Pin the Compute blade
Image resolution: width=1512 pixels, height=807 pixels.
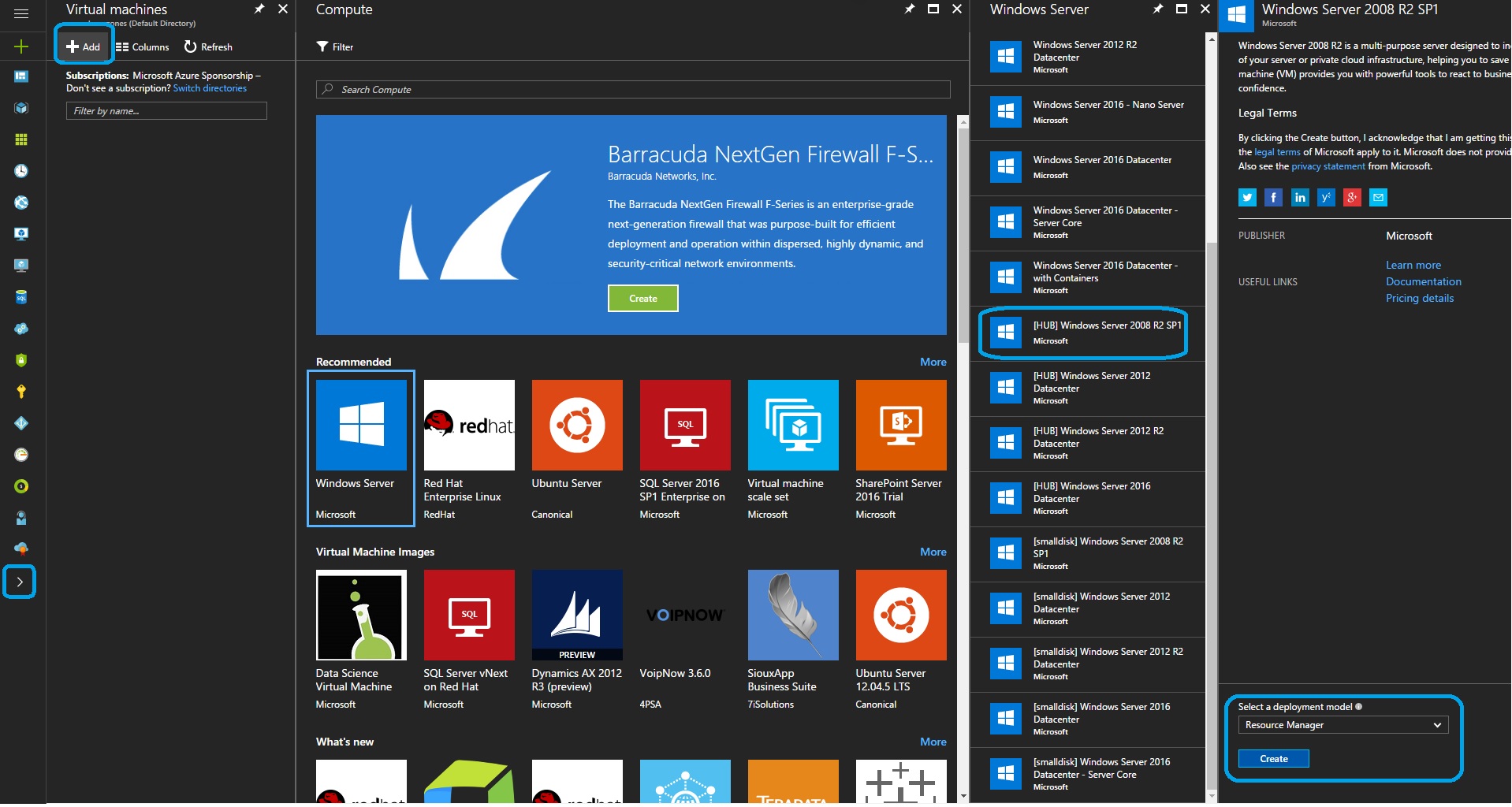point(909,9)
